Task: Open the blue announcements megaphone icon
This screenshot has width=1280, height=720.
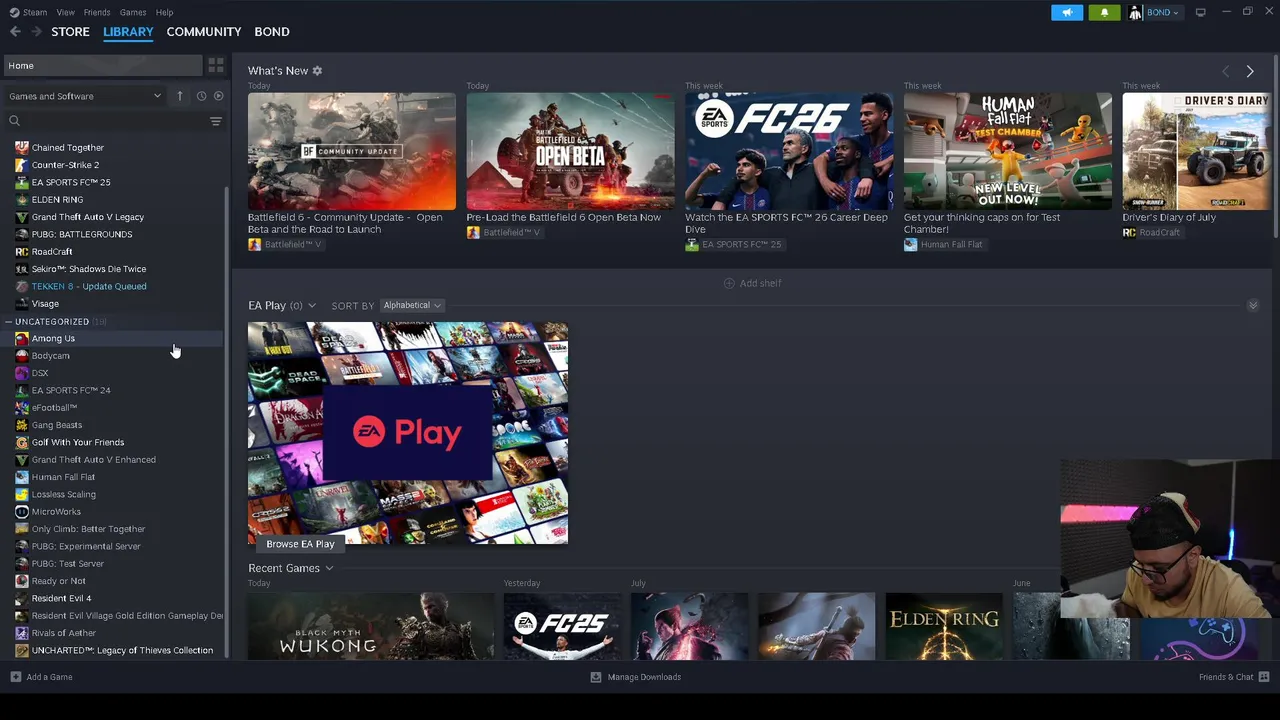Action: [1067, 12]
